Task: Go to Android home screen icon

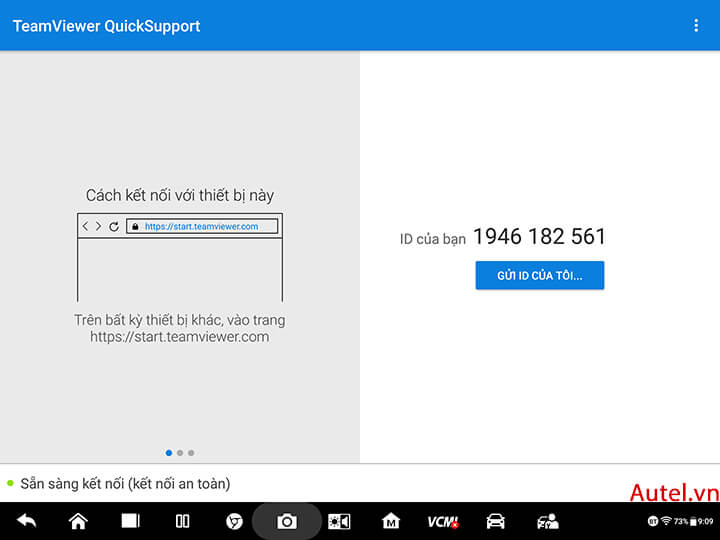Action: click(x=78, y=521)
